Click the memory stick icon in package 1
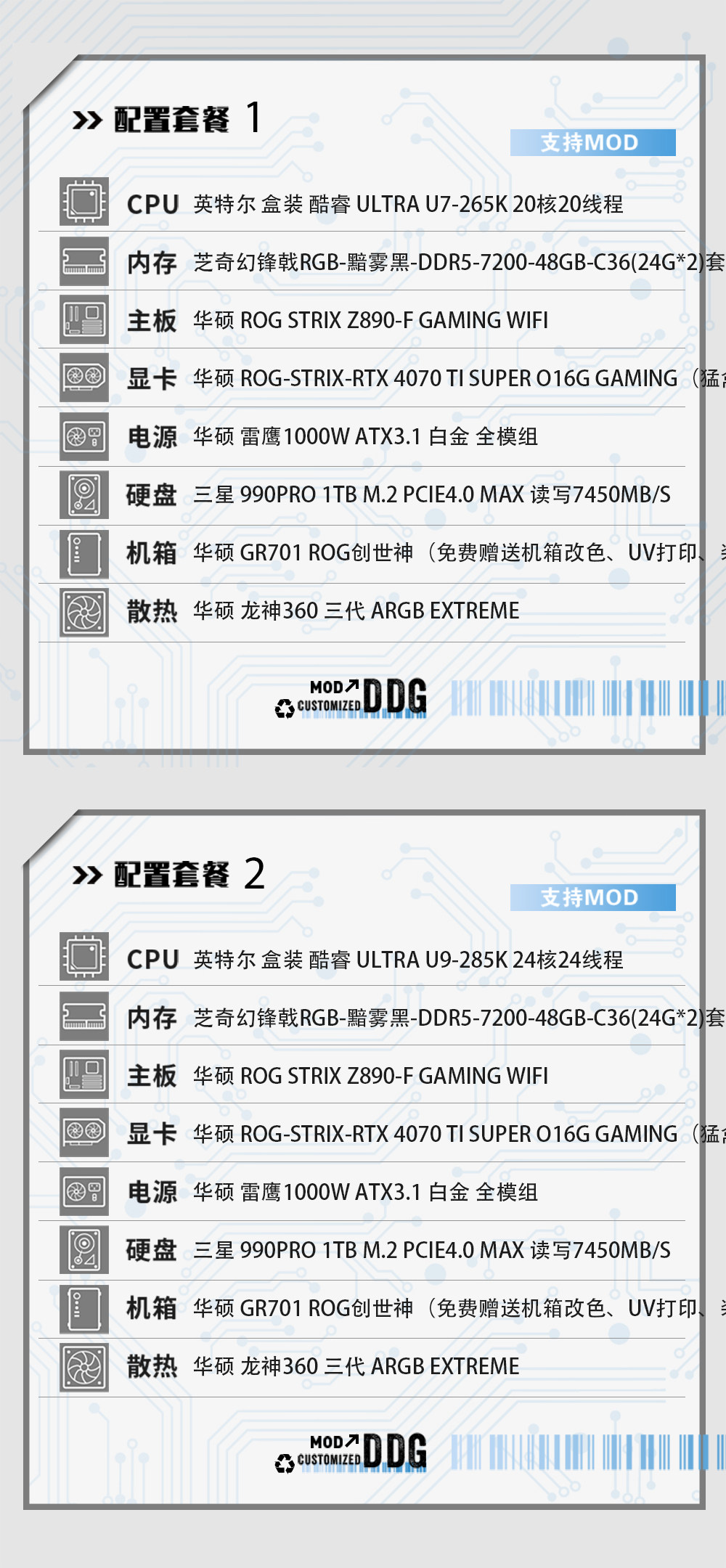This screenshot has height=1568, width=726. coord(84,261)
